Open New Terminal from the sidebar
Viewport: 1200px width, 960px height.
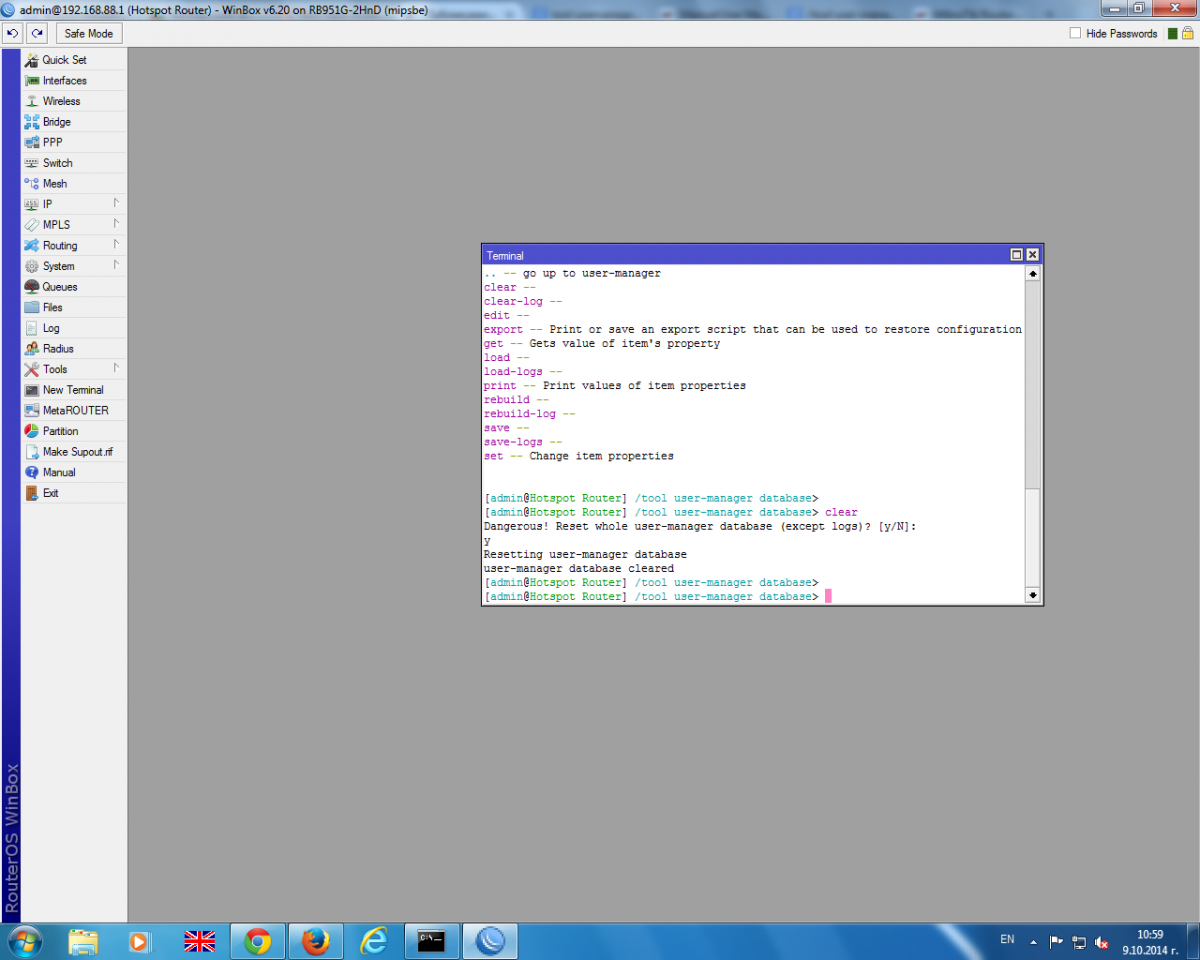pos(72,390)
